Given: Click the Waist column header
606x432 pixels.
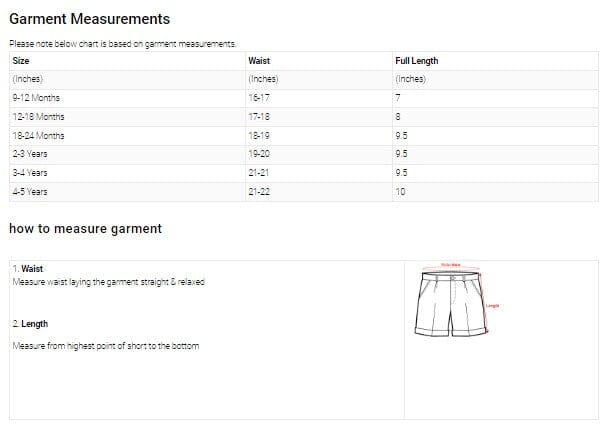Looking at the screenshot, I should (x=258, y=61).
